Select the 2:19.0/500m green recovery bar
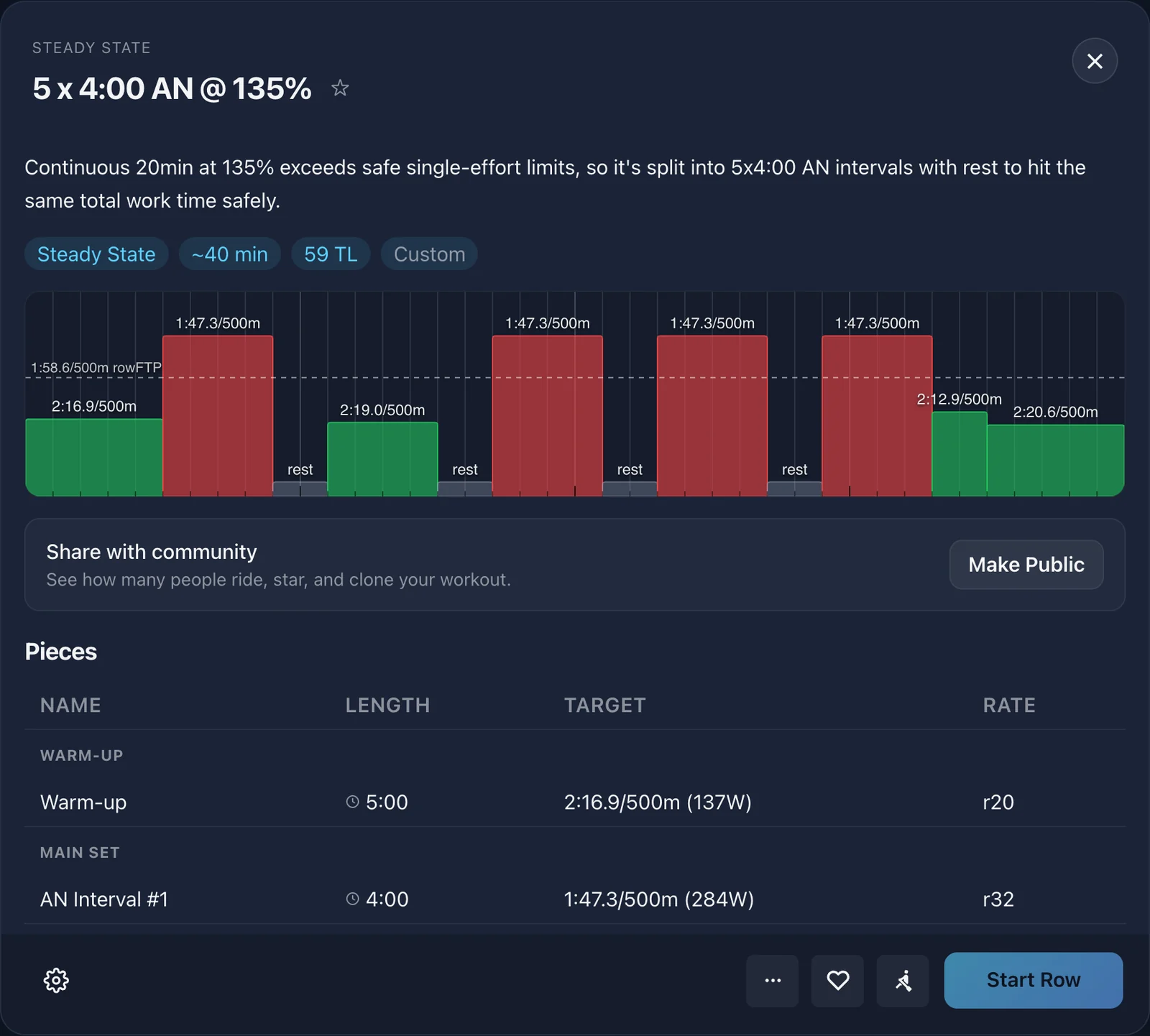 (x=382, y=459)
